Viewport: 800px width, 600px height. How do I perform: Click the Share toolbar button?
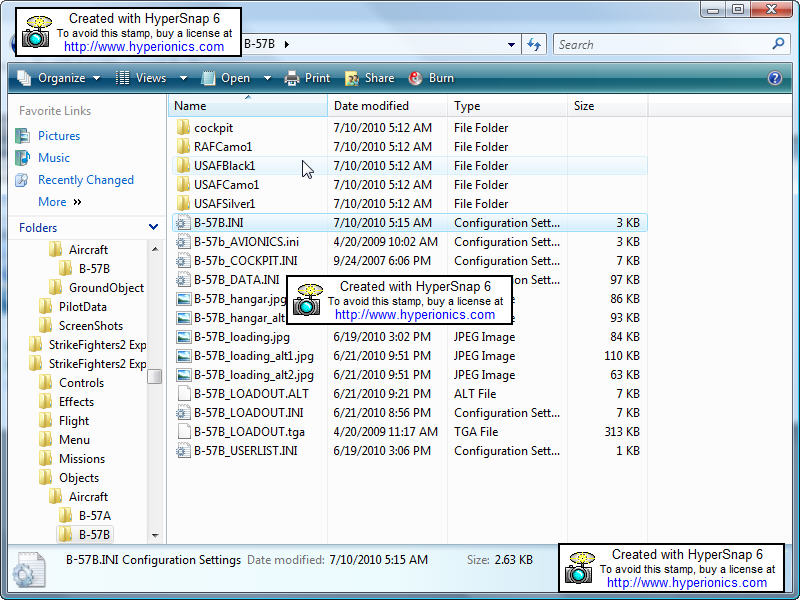(369, 78)
